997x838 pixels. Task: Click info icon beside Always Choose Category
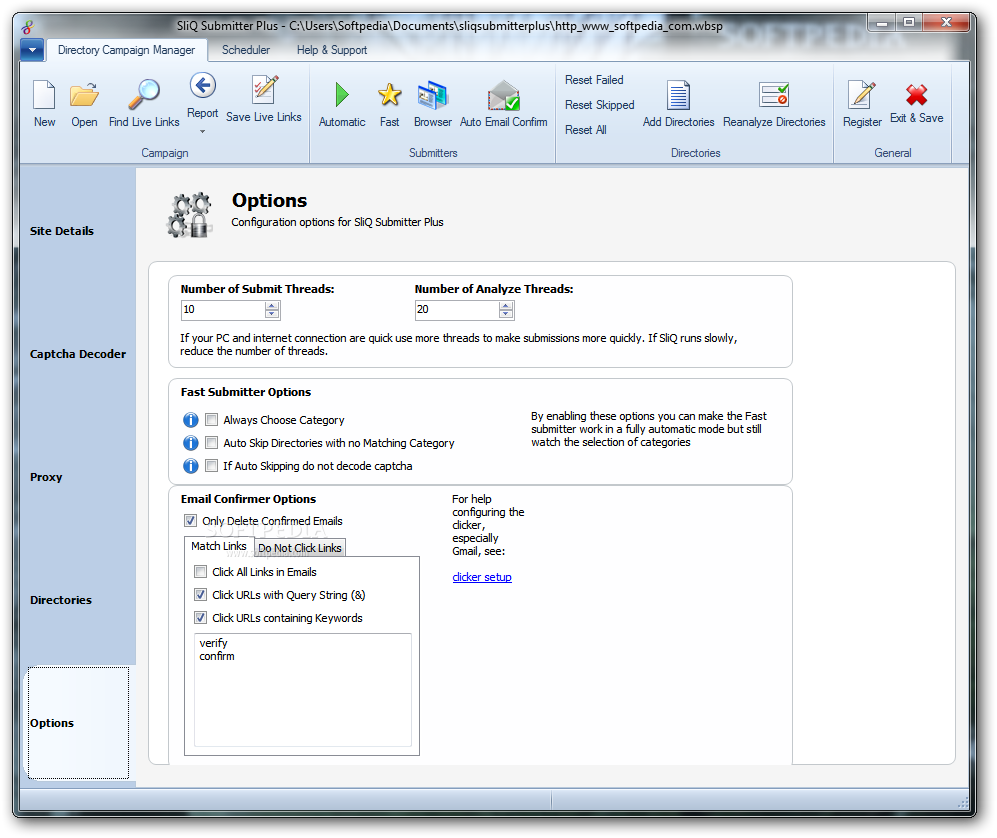pyautogui.click(x=191, y=420)
